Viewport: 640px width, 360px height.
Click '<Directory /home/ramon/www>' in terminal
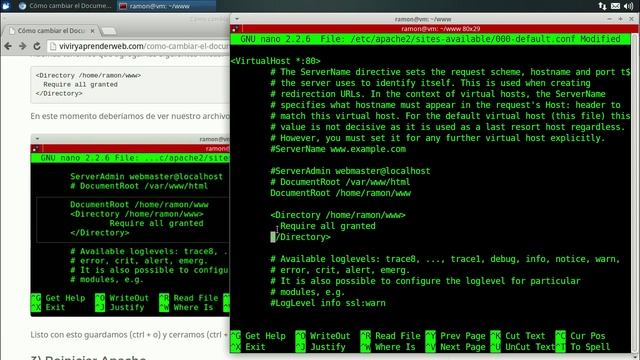click(x=338, y=215)
